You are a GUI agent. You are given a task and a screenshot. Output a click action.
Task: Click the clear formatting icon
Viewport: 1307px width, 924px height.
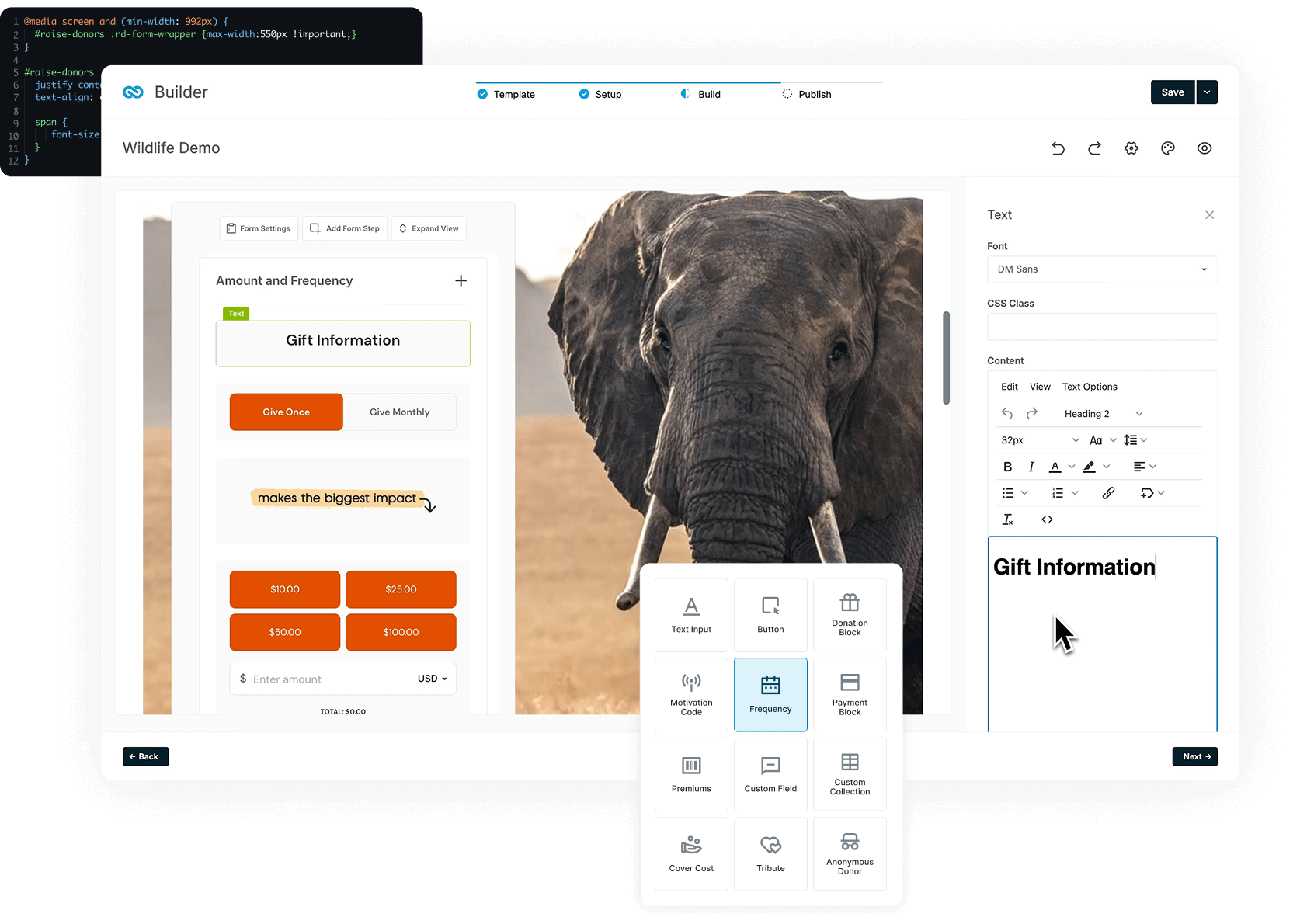tap(1007, 519)
